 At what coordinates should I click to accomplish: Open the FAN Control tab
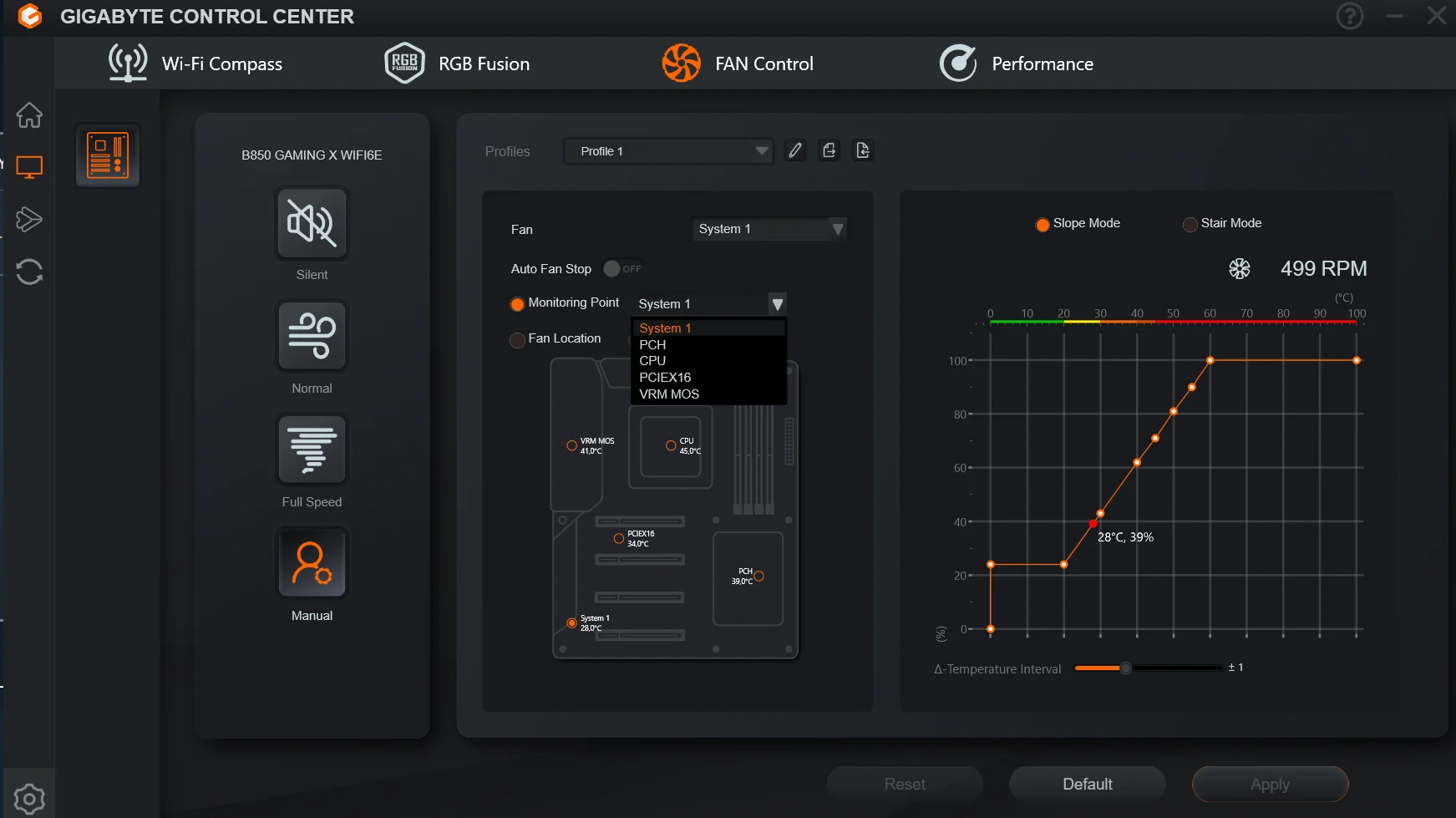click(738, 64)
